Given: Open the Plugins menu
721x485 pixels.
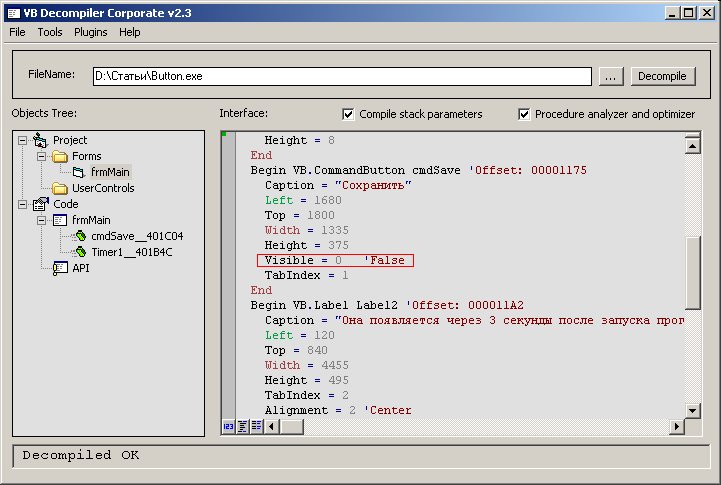Looking at the screenshot, I should tap(90, 32).
